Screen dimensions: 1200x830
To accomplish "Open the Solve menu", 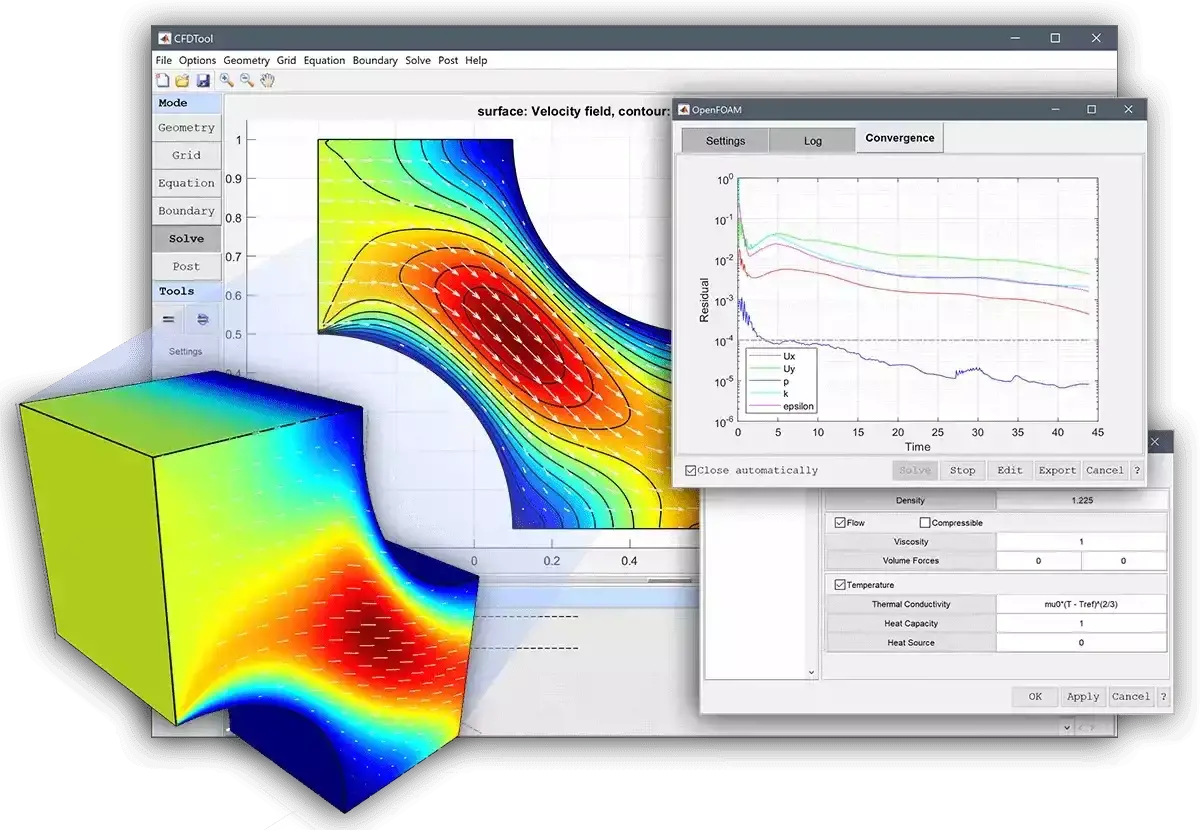I will tap(418, 60).
